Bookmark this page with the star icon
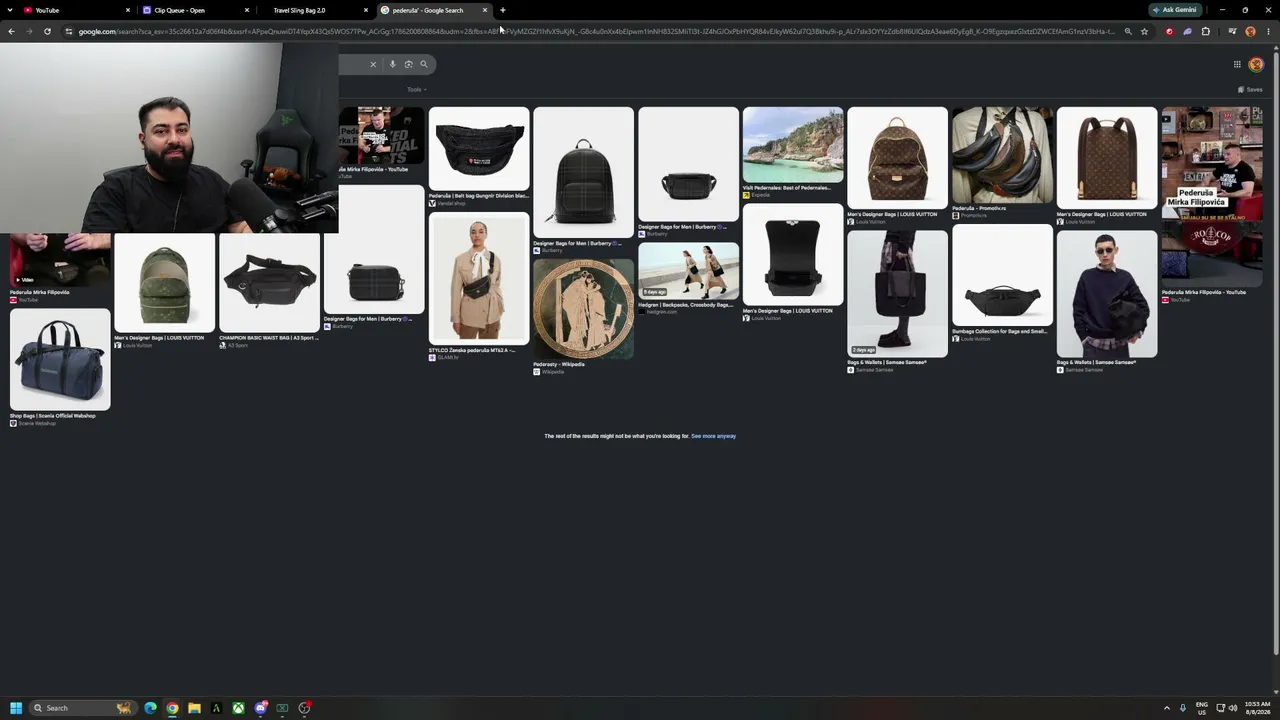 point(1145,31)
